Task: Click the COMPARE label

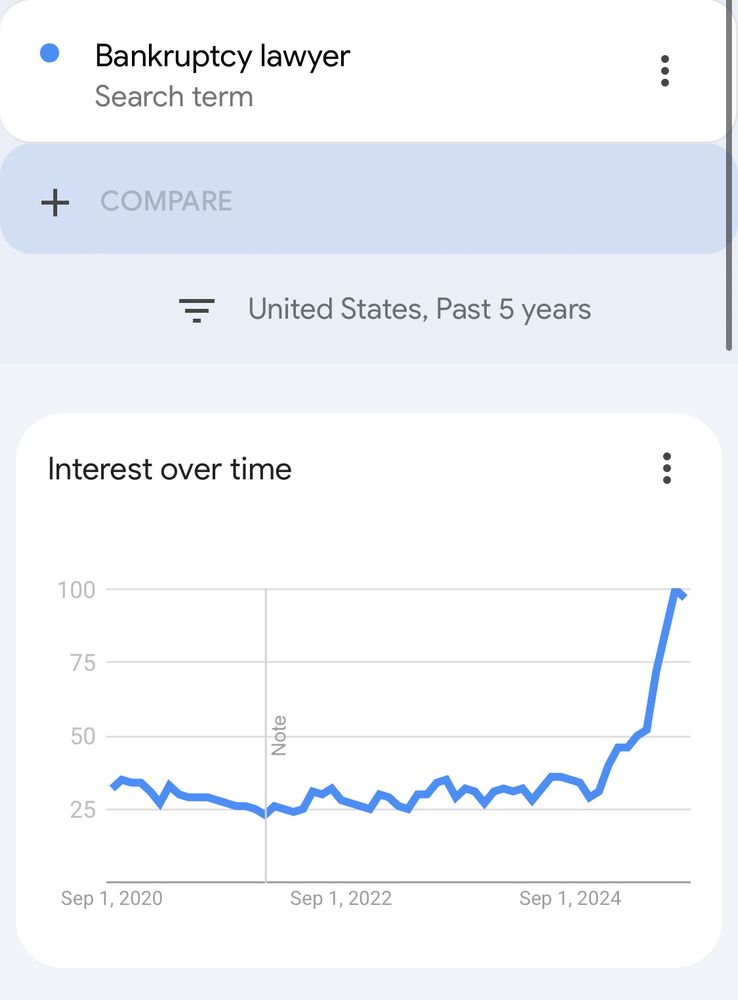Action: click(166, 201)
